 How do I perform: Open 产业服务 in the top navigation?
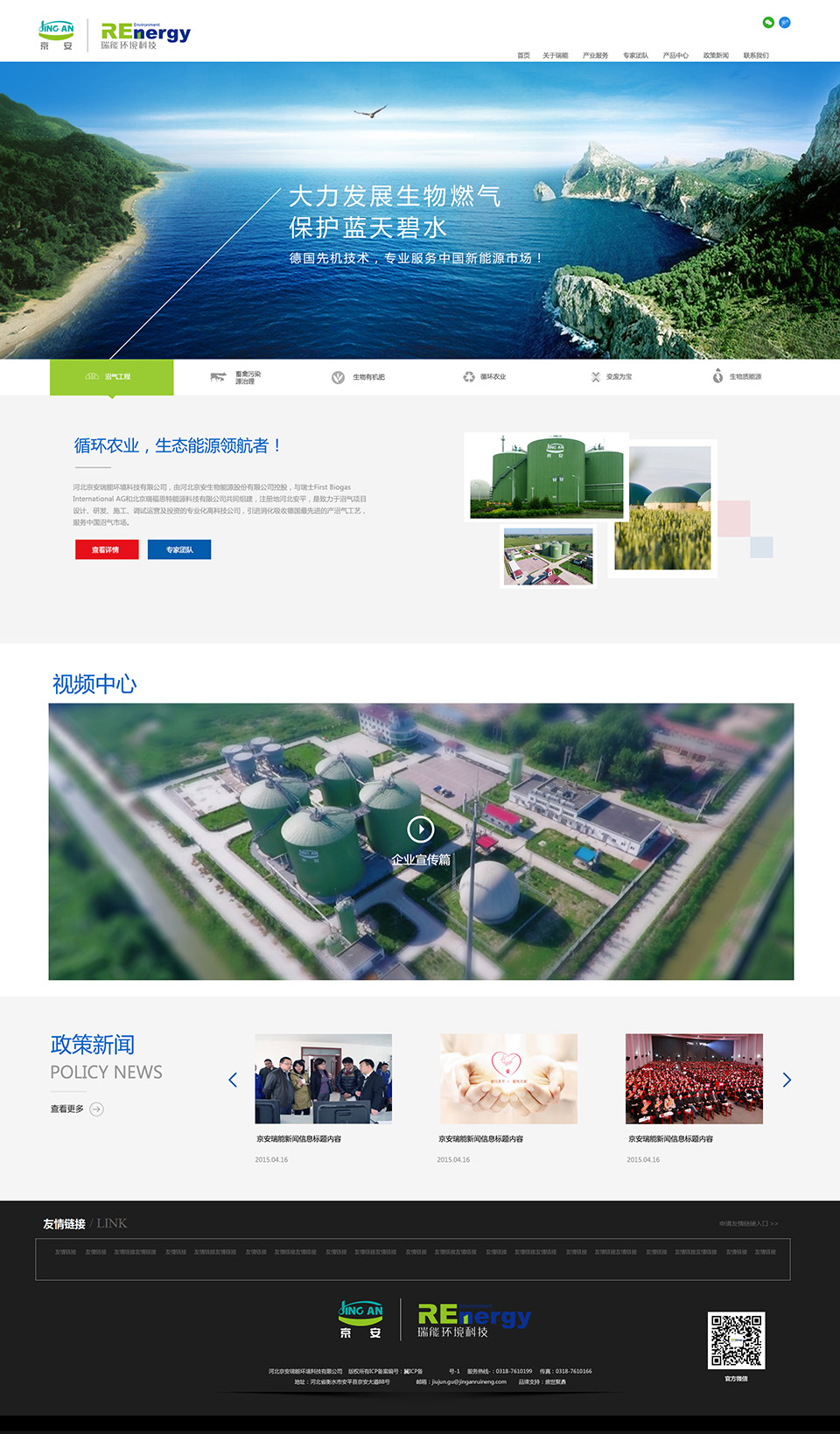(595, 55)
